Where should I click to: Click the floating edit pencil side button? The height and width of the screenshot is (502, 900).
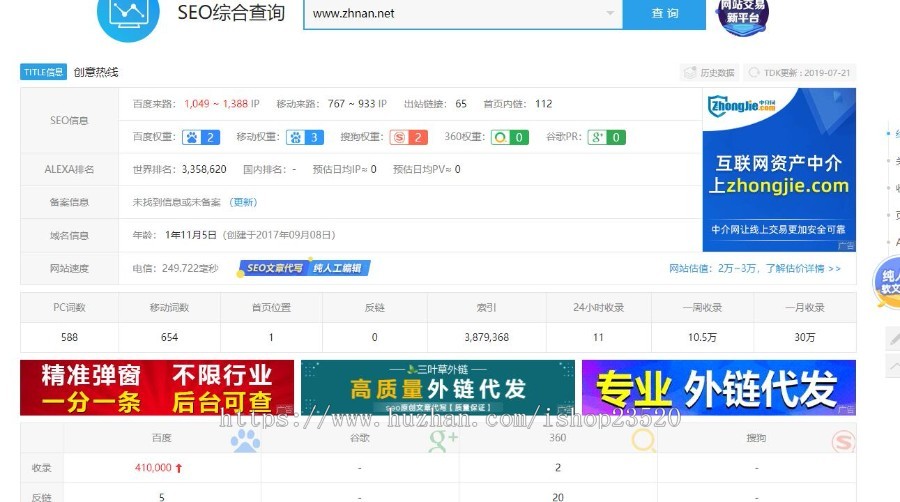(x=894, y=338)
